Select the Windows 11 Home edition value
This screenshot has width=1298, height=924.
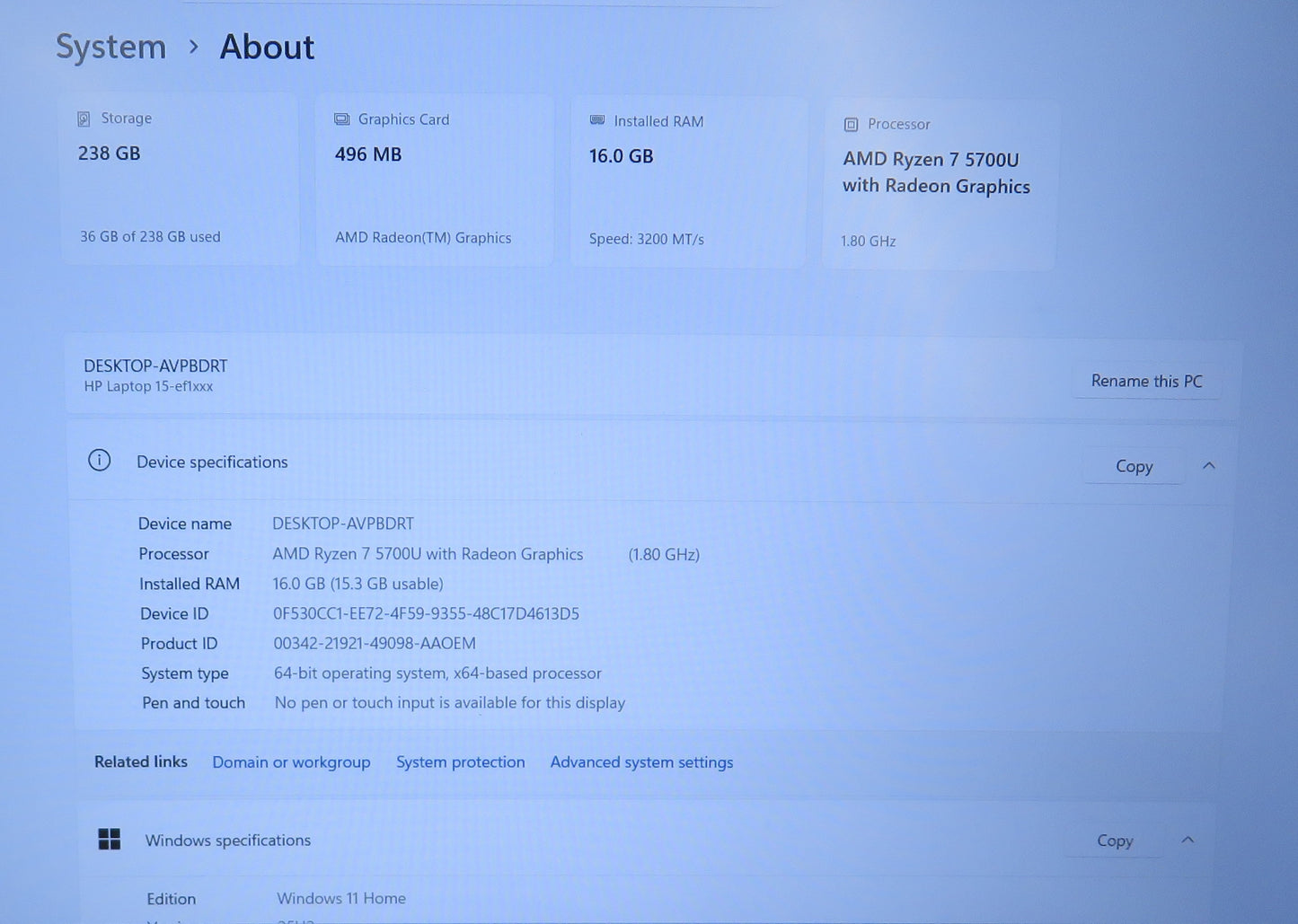[341, 898]
